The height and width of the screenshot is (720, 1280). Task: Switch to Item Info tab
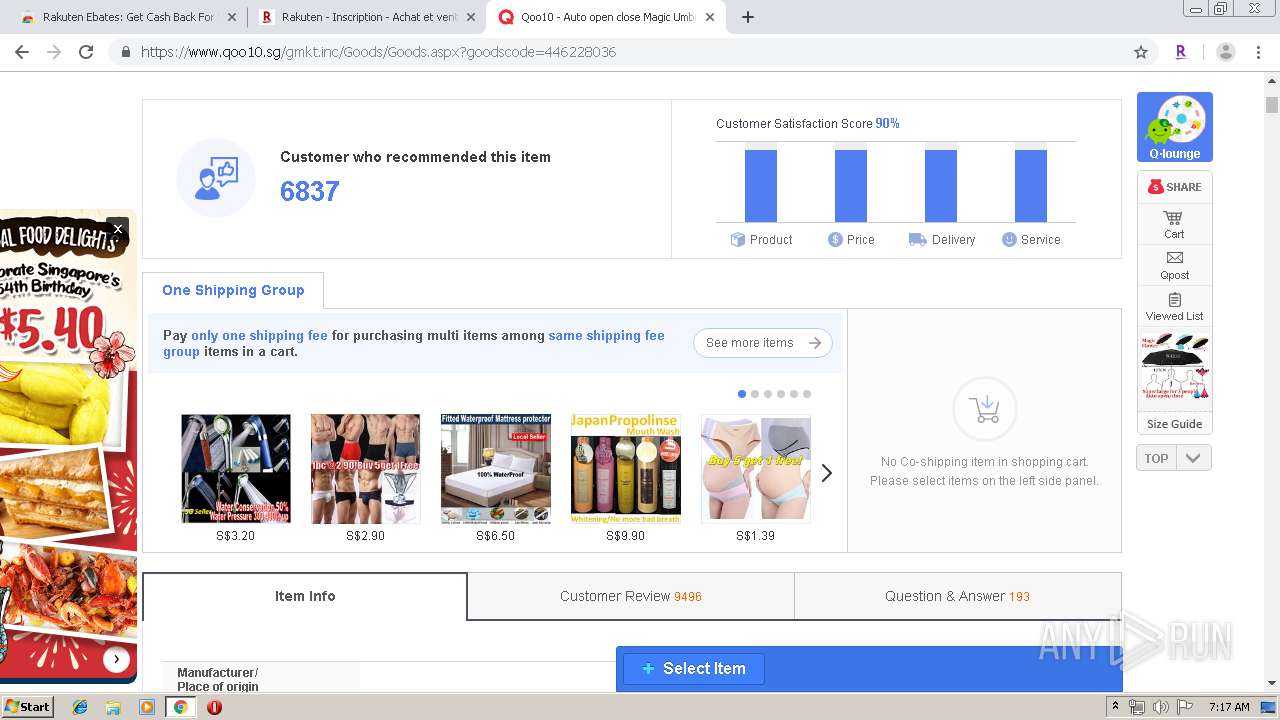click(x=305, y=596)
